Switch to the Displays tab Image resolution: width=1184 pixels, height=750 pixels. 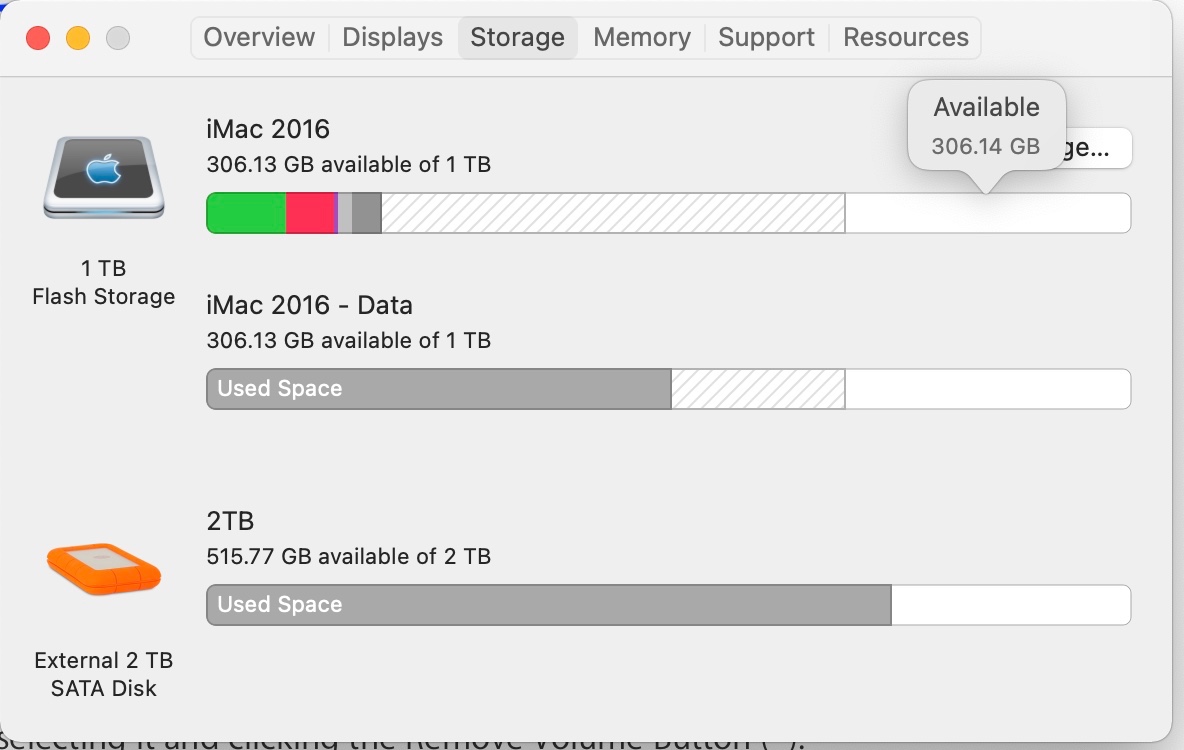391,37
